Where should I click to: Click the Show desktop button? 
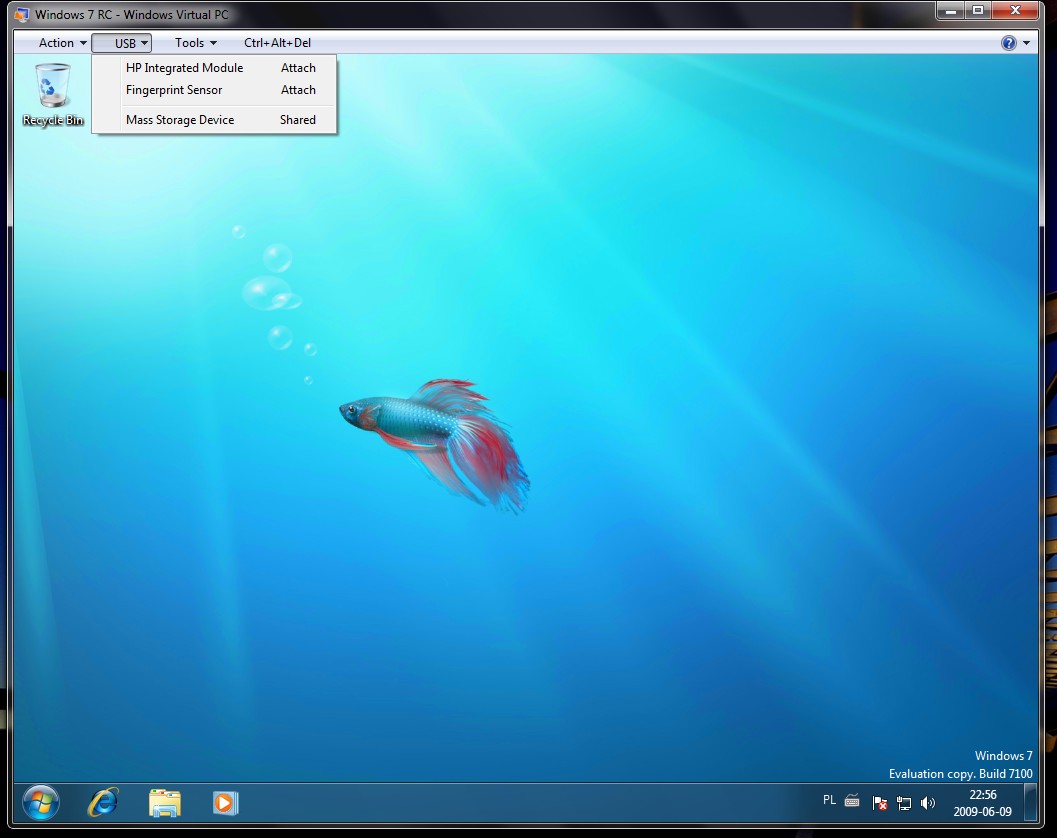pyautogui.click(x=1030, y=802)
